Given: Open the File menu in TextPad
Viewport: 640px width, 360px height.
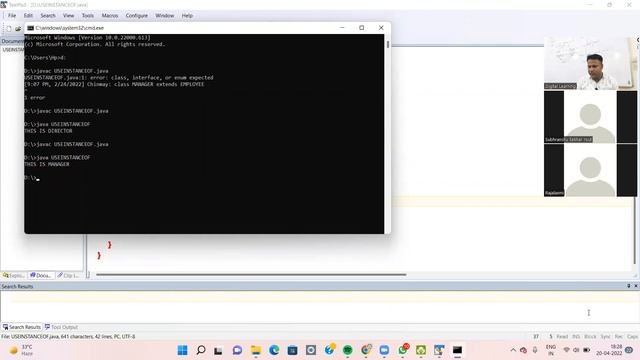Looking at the screenshot, I should [12, 16].
